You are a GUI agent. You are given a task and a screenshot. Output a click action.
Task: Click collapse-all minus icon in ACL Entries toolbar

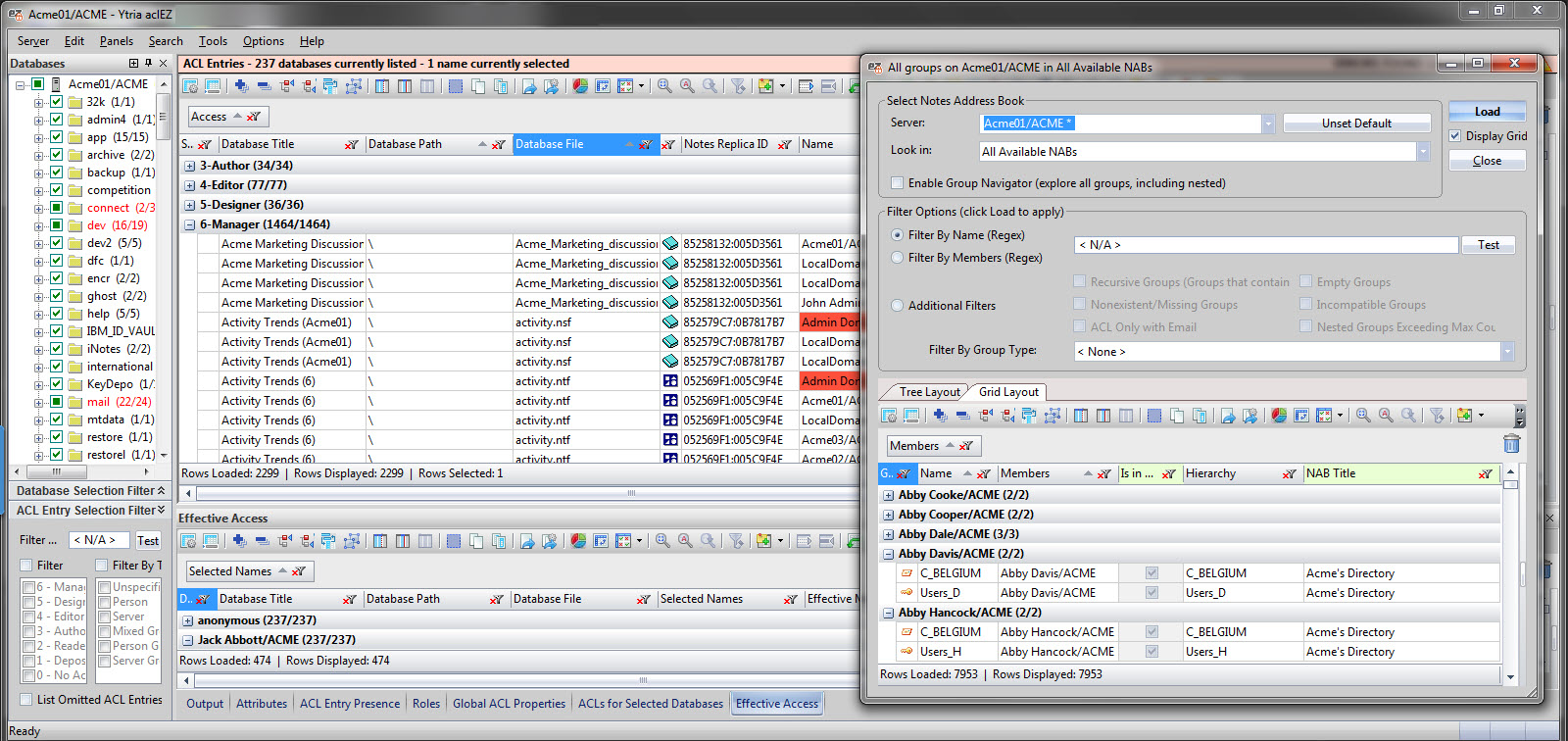264,86
